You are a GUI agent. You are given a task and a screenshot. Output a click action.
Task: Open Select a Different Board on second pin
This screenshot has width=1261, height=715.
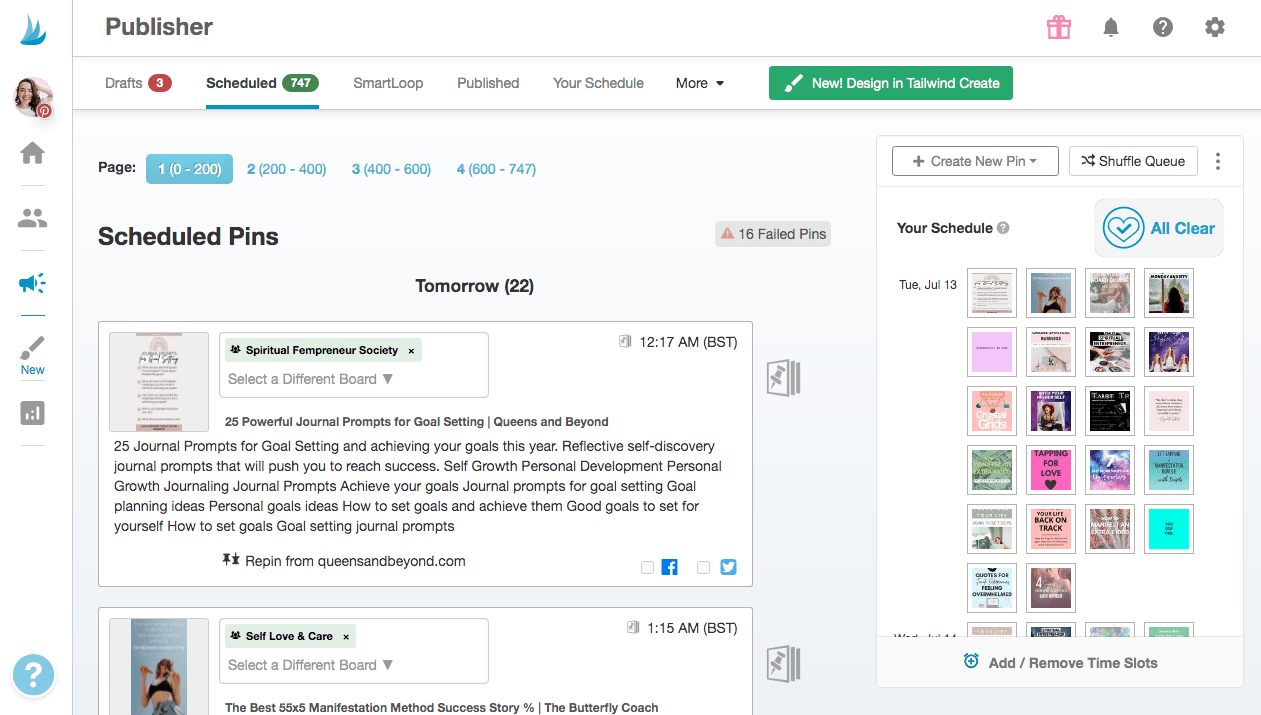point(311,665)
